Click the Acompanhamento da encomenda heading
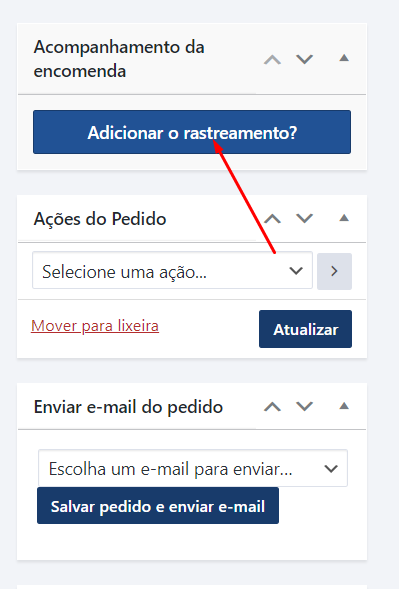This screenshot has height=589, width=399. (x=119, y=59)
